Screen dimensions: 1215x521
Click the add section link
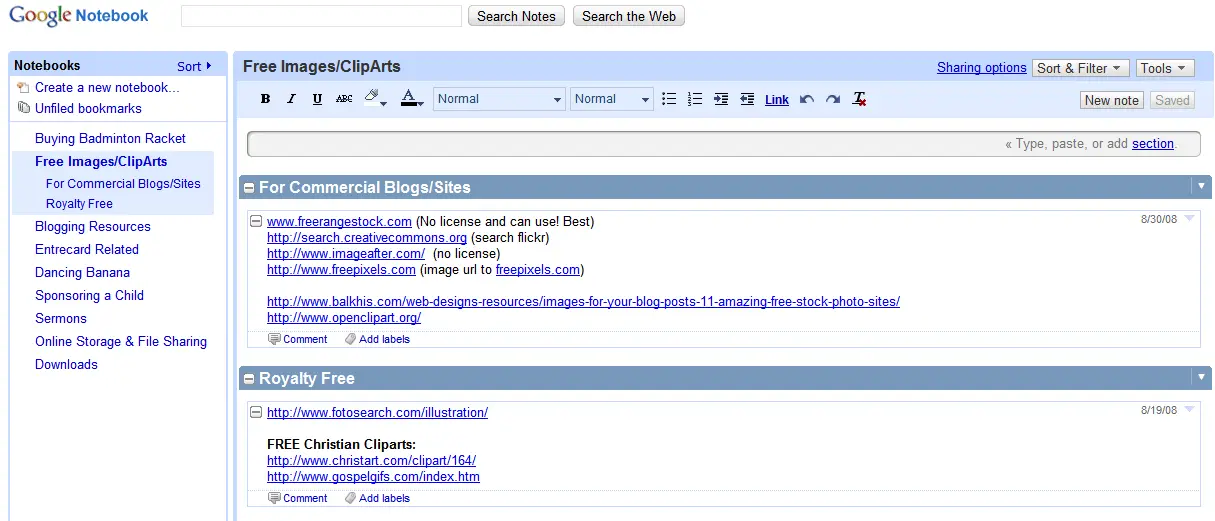1153,144
